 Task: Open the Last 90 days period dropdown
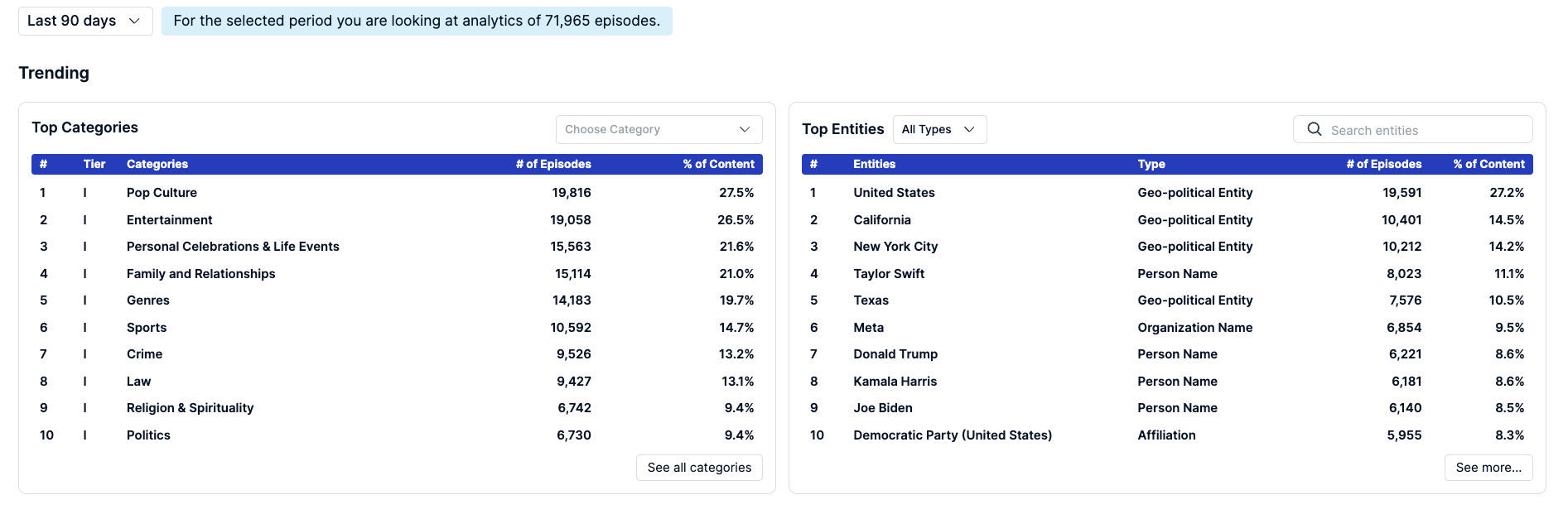[x=85, y=21]
